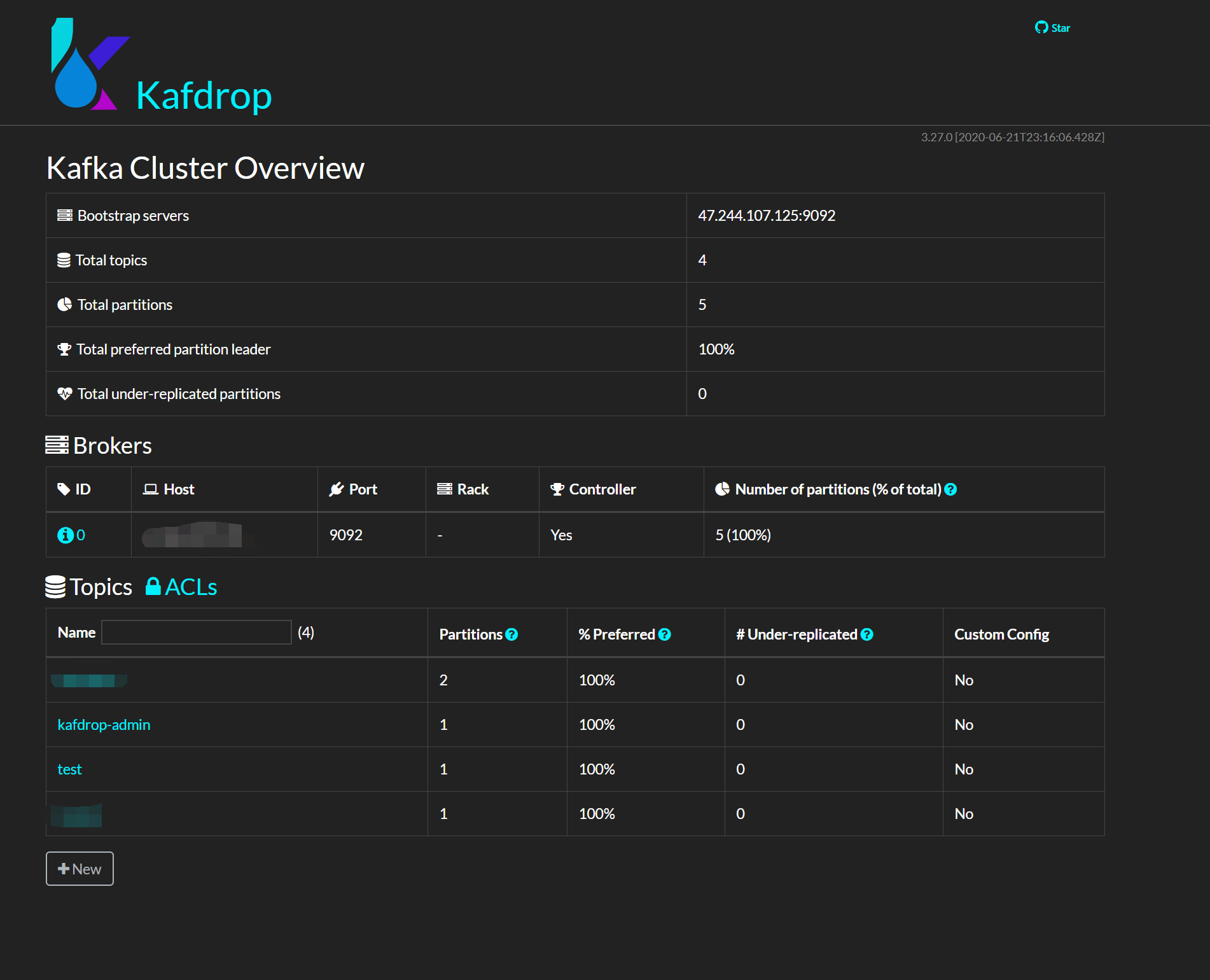Click the server icon next to Brokers heading

pyautogui.click(x=57, y=445)
